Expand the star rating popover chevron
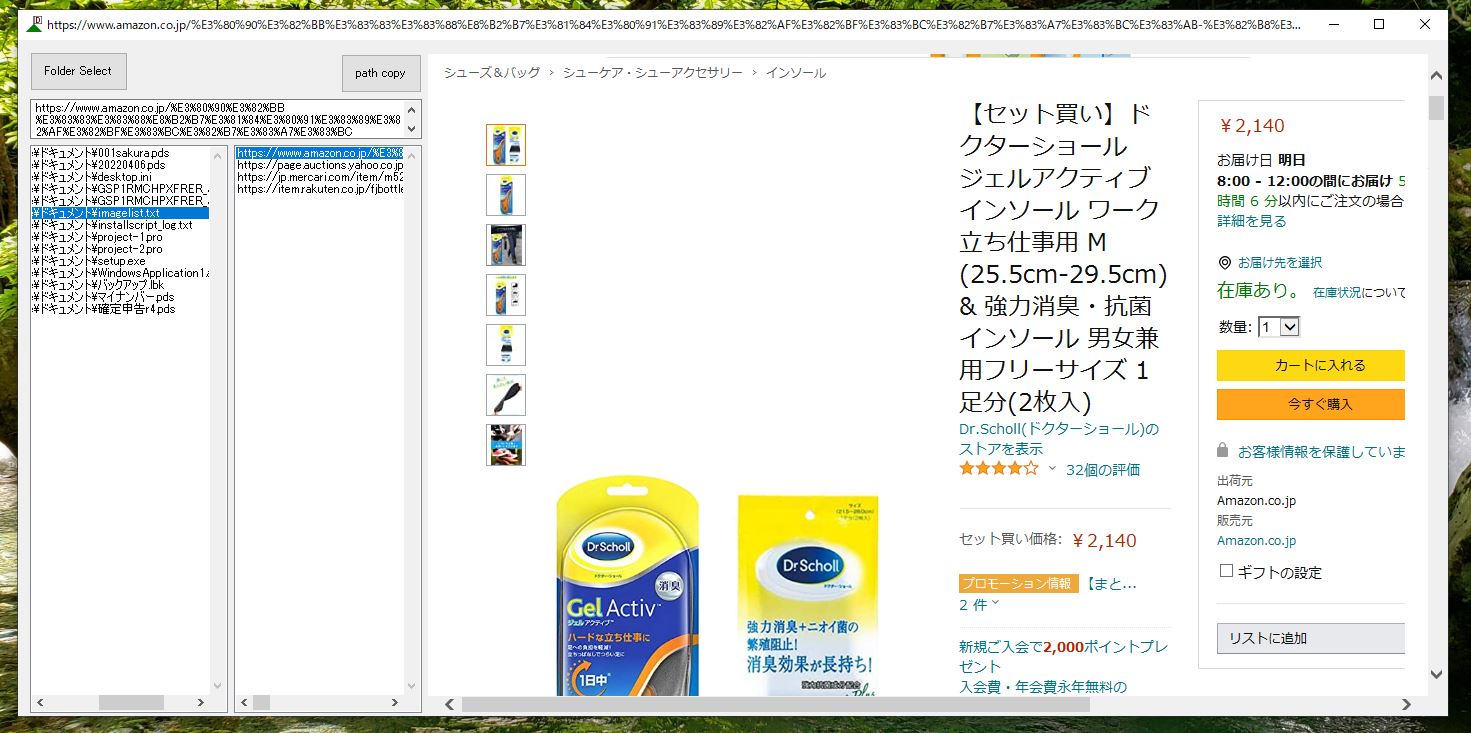1471x733 pixels. 1052,469
